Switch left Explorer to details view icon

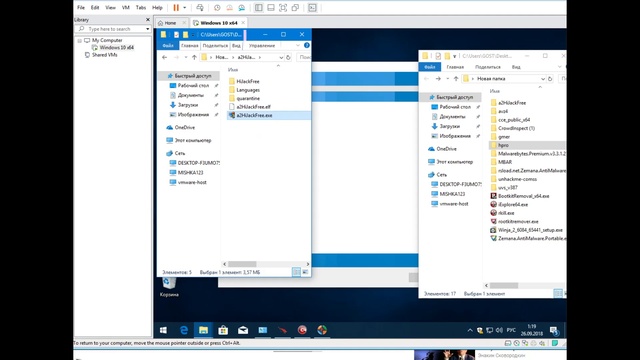coord(296,272)
